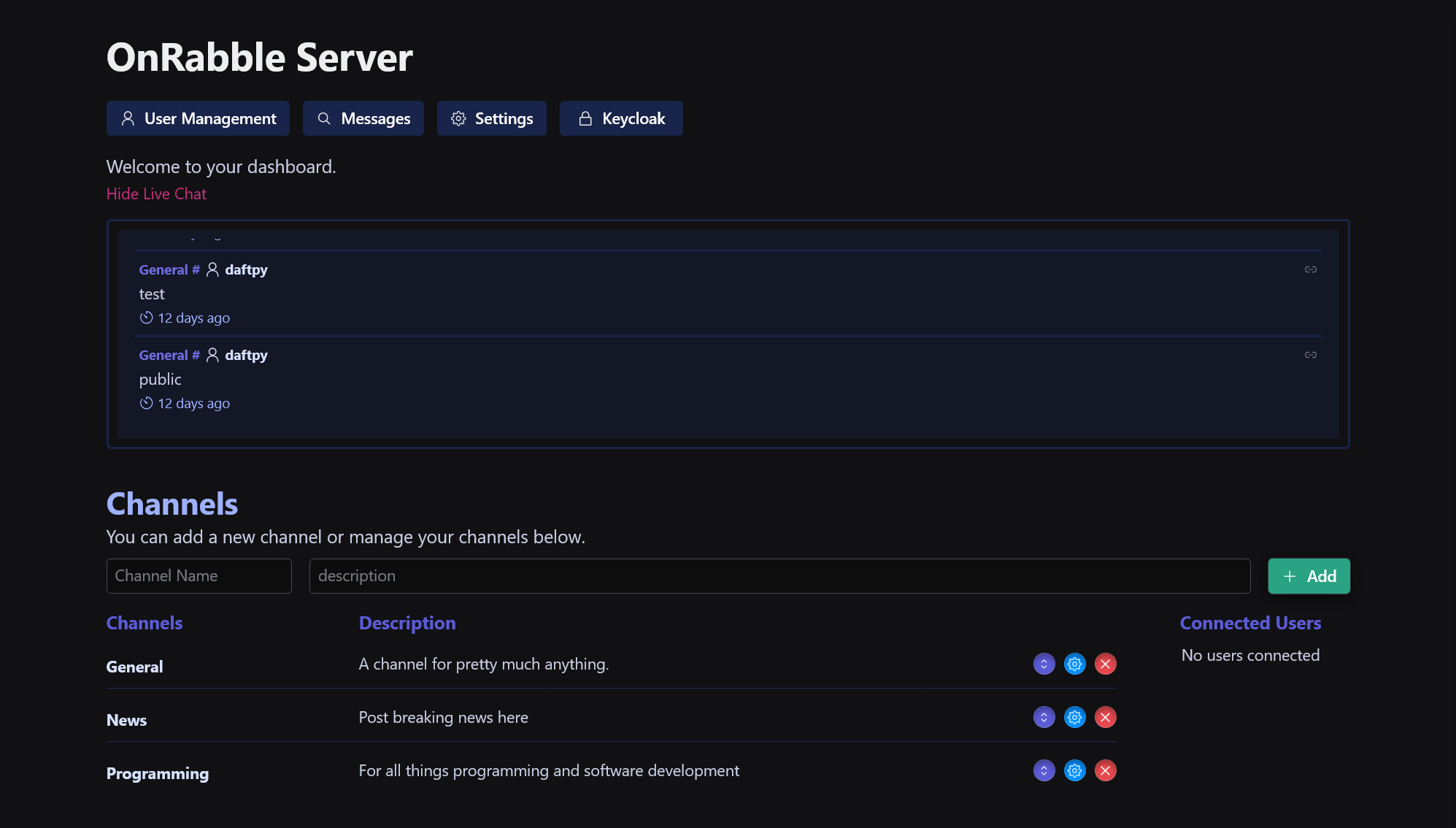Click clock icon on 'public' message timestamp
1456x828 pixels.
[146, 403]
